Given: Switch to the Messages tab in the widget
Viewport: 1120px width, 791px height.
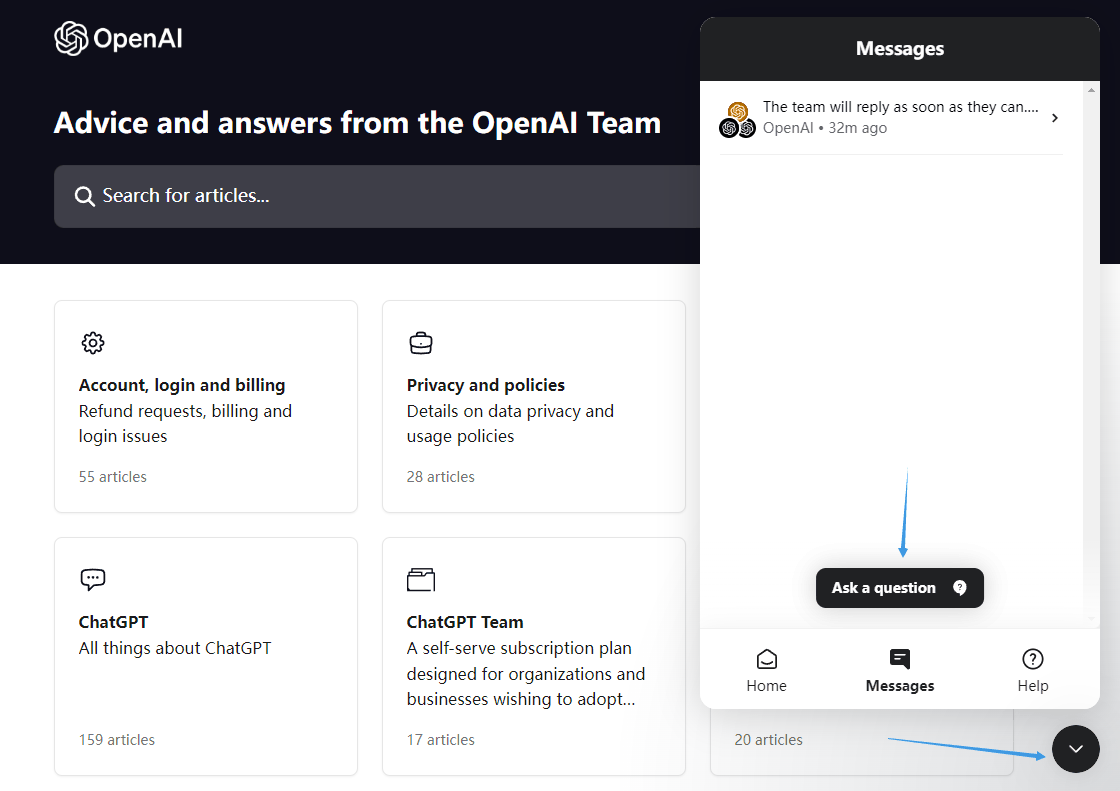Looking at the screenshot, I should [x=899, y=670].
